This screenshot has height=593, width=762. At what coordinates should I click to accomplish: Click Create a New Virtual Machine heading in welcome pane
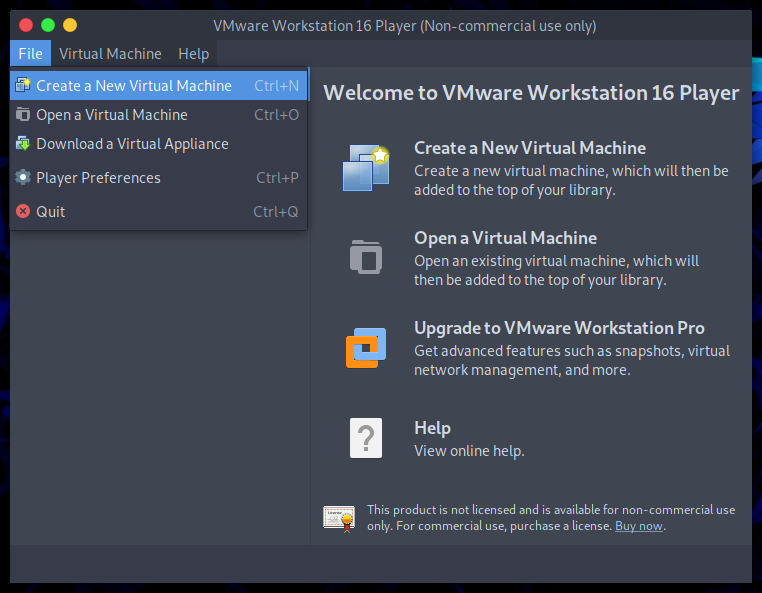530,148
